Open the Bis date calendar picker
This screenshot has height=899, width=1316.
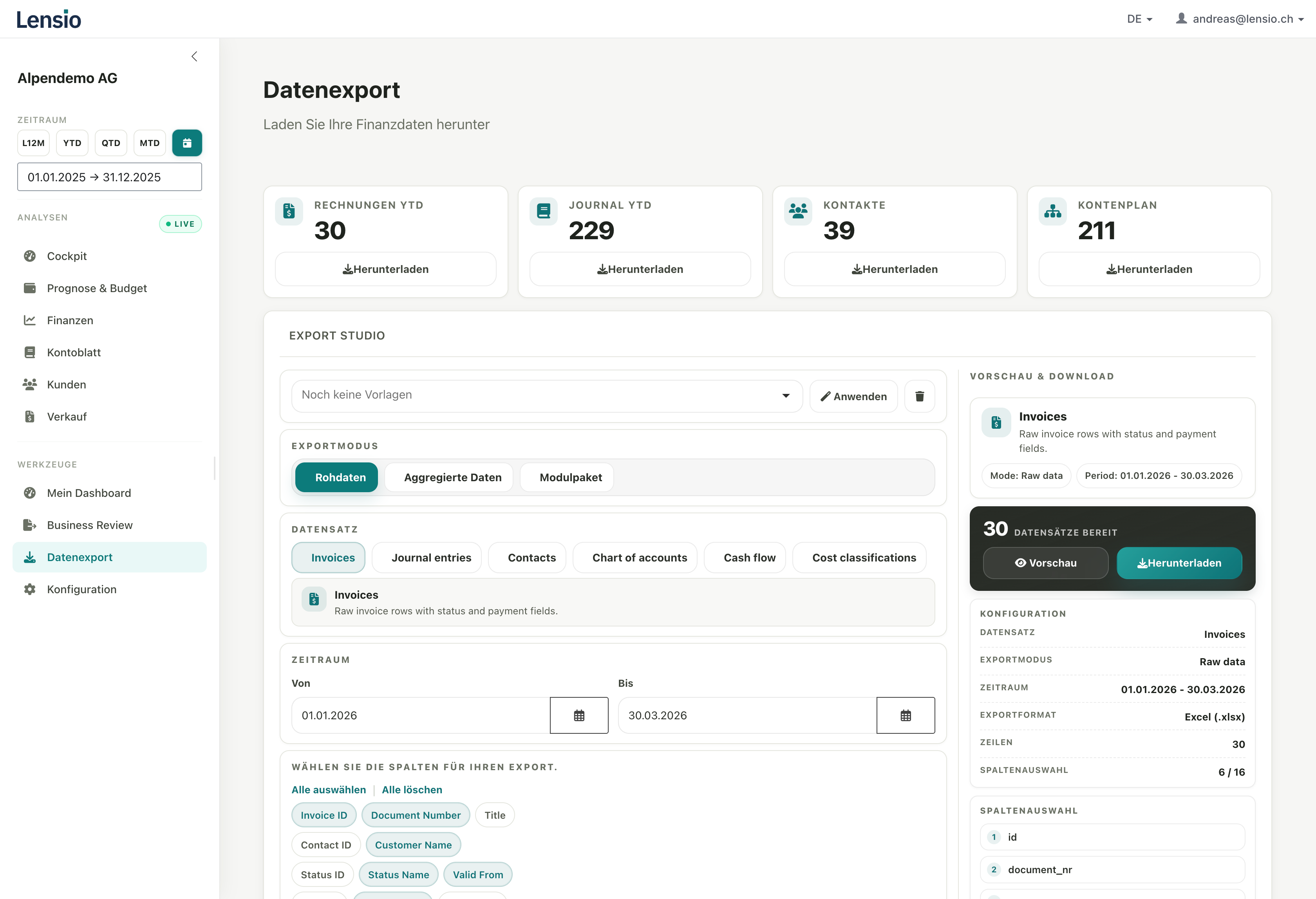[905, 715]
